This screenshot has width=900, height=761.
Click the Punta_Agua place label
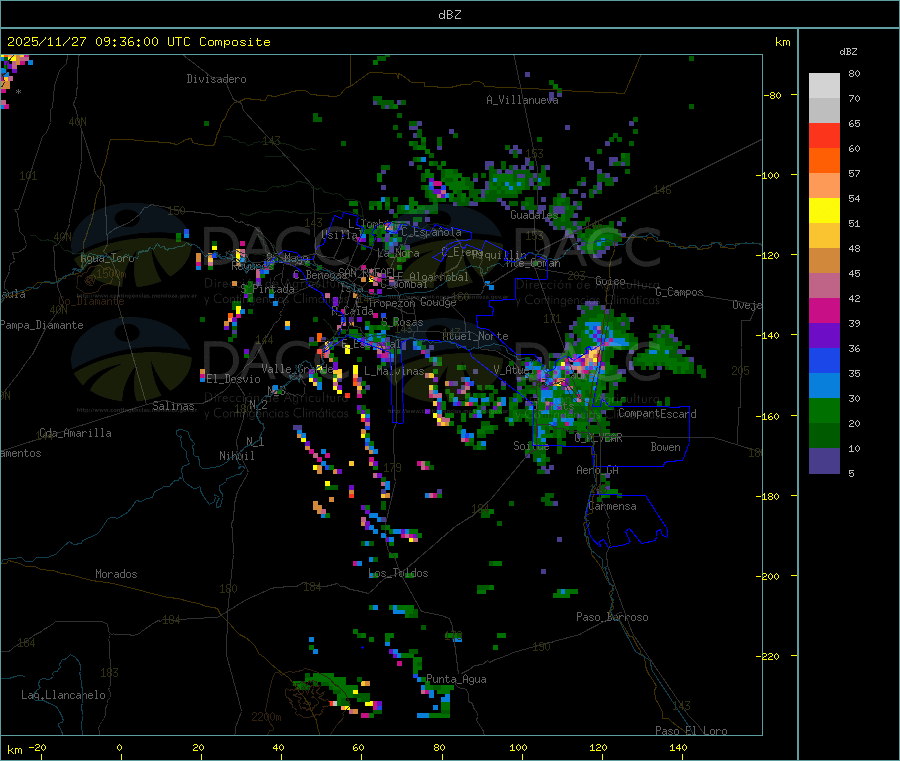[456, 680]
